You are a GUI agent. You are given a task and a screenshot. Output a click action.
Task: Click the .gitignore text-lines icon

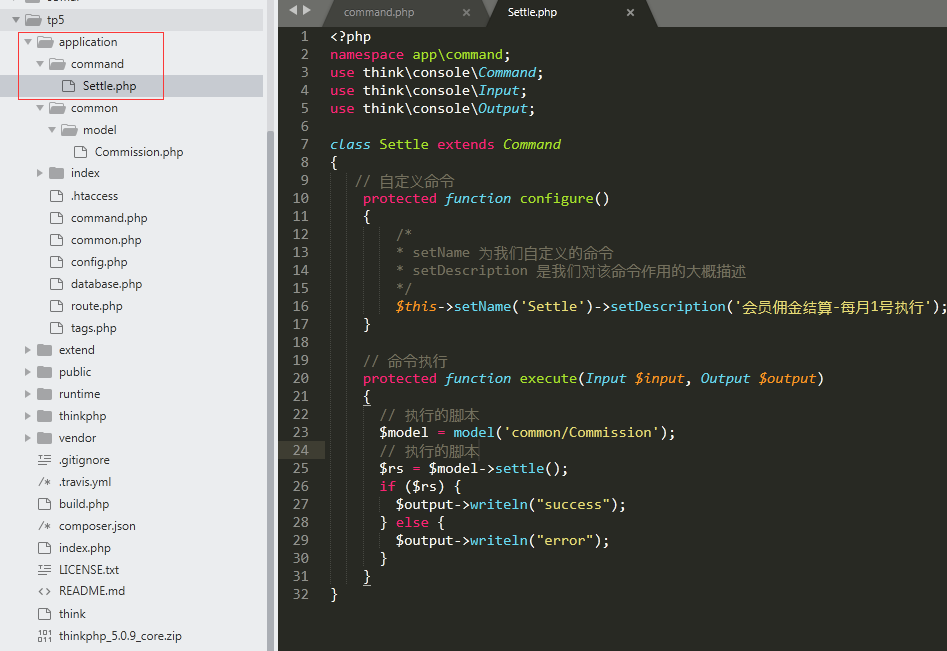(44, 460)
